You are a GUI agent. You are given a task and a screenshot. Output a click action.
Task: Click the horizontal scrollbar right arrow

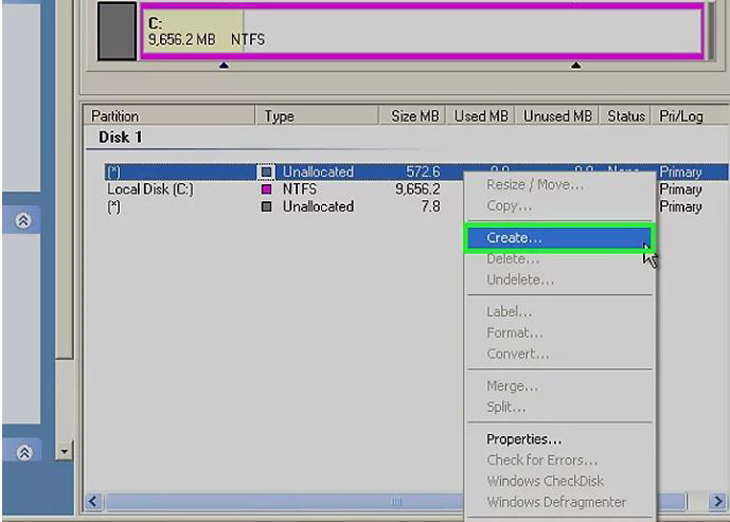coord(717,502)
